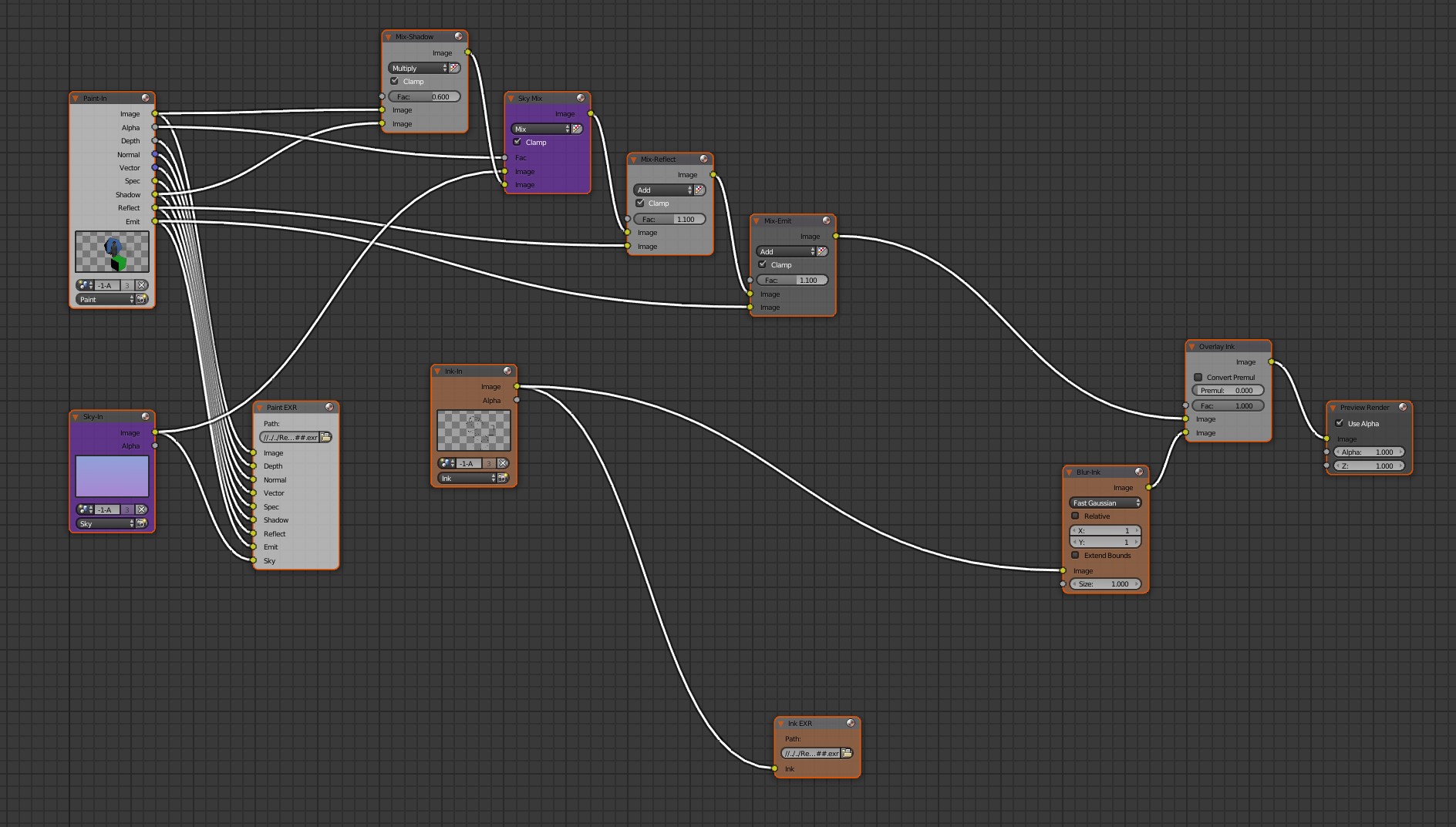This screenshot has height=827, width=1456.
Task: Click render layer camera icon in Ink-In node
Action: [x=503, y=478]
